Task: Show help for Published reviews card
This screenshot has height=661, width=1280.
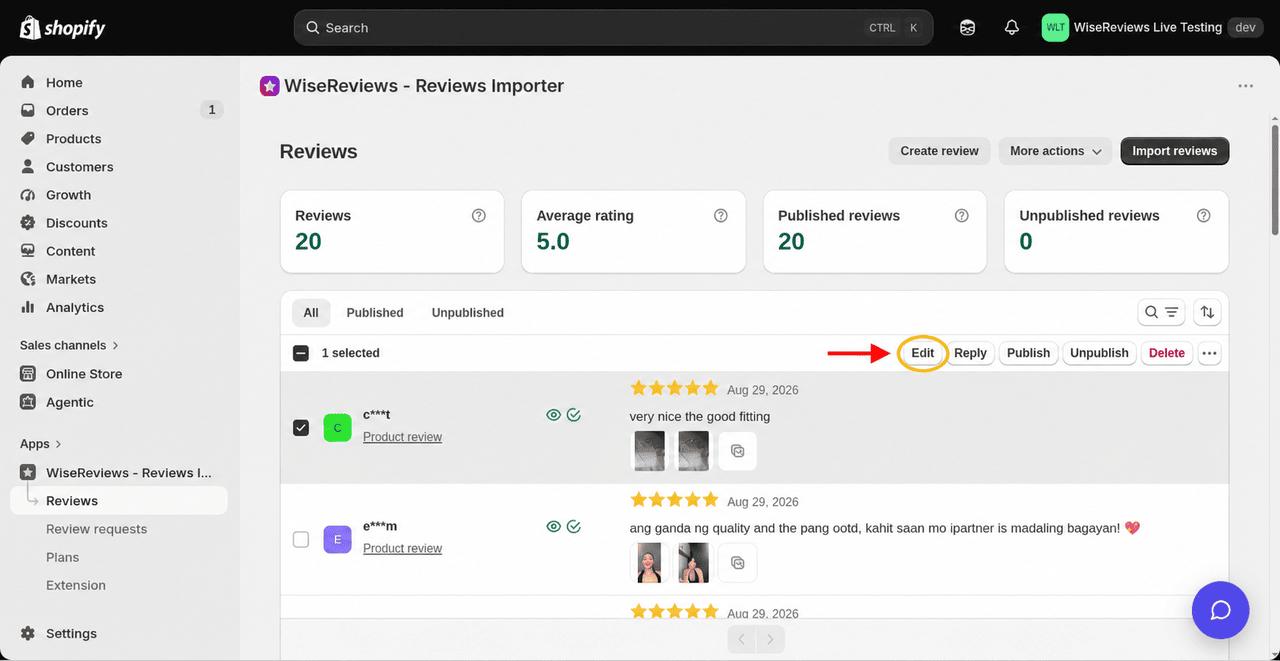Action: coord(962,216)
